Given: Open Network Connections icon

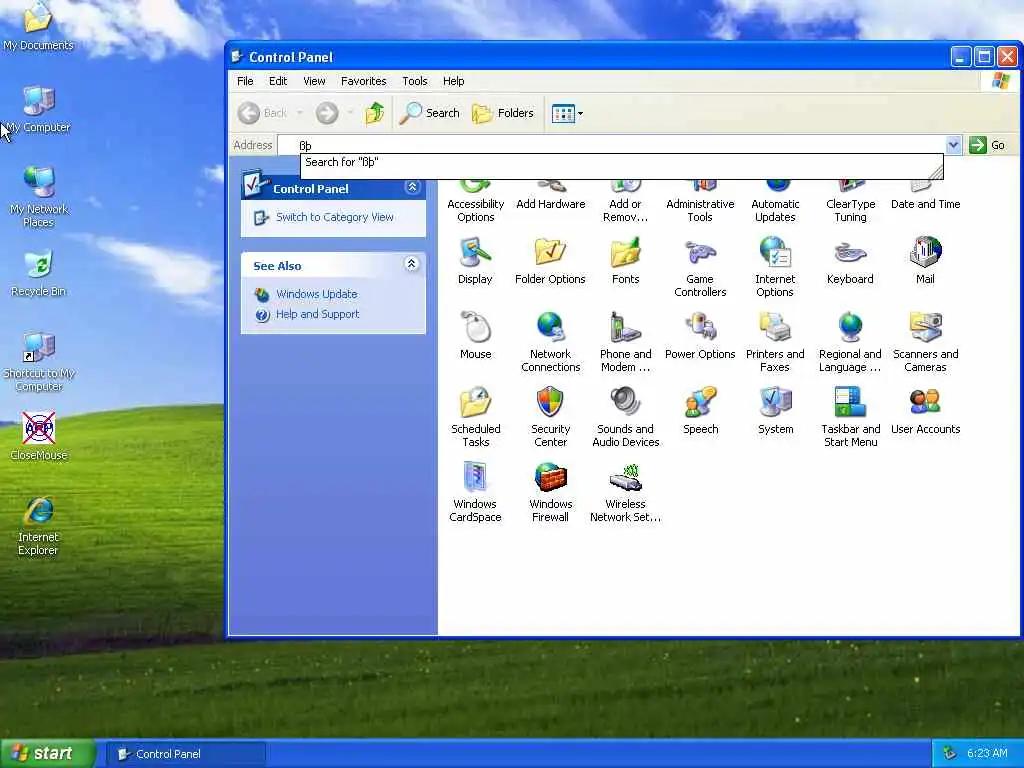Looking at the screenshot, I should click(x=551, y=342).
